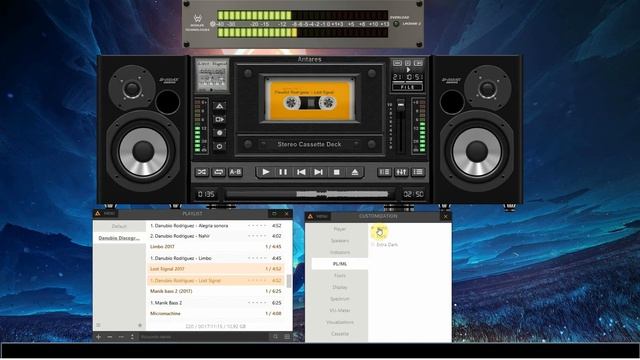This screenshot has width=640, height=360.
Task: Click the track info thumbnail on deck
Action: [x=212, y=76]
